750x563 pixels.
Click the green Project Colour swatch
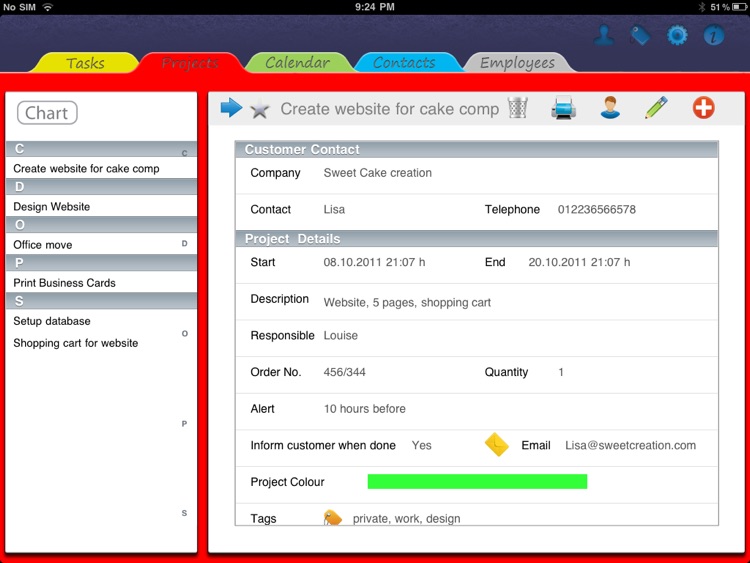coord(477,482)
